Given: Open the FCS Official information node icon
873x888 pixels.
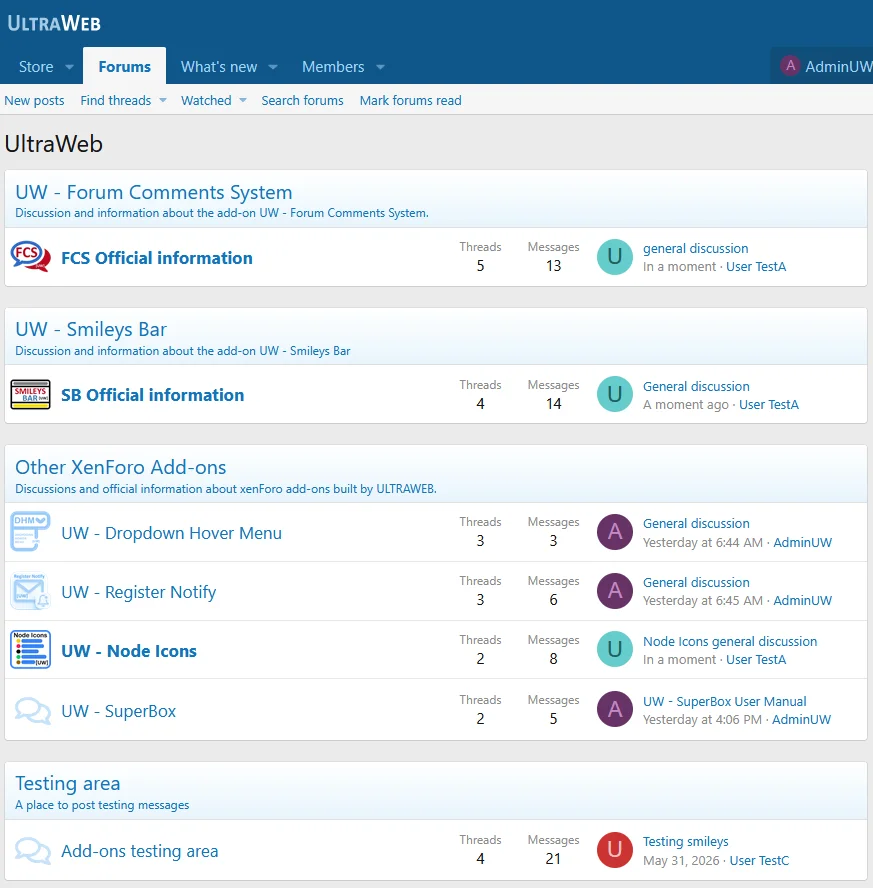Looking at the screenshot, I should click(31, 257).
